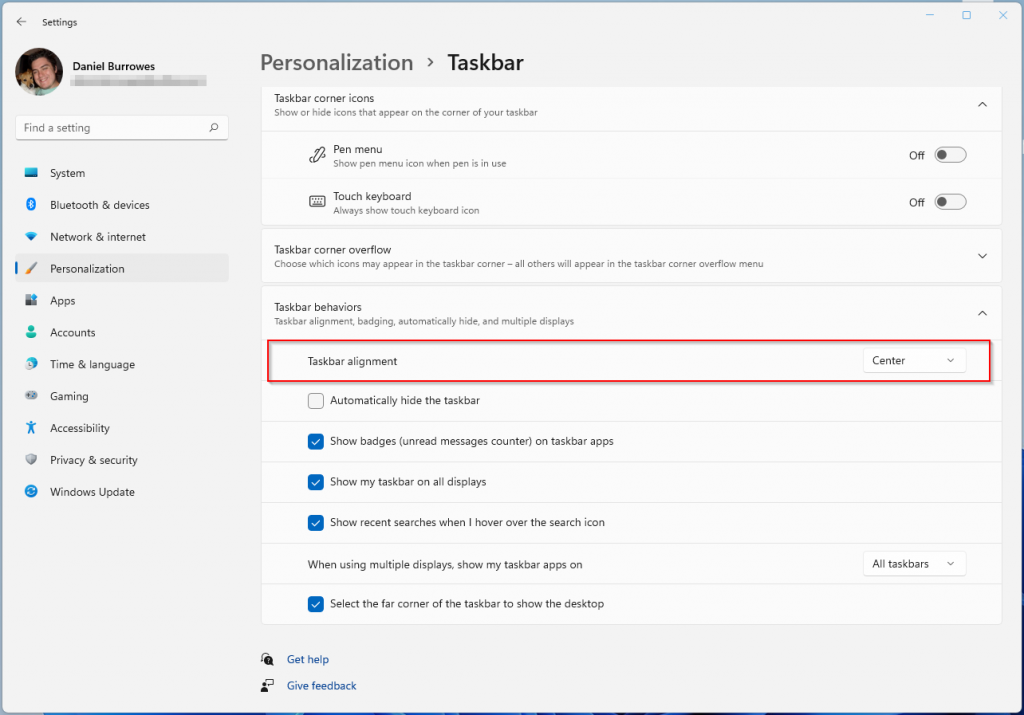Click the Gaming controller icon
The height and width of the screenshot is (715, 1024).
coord(31,396)
